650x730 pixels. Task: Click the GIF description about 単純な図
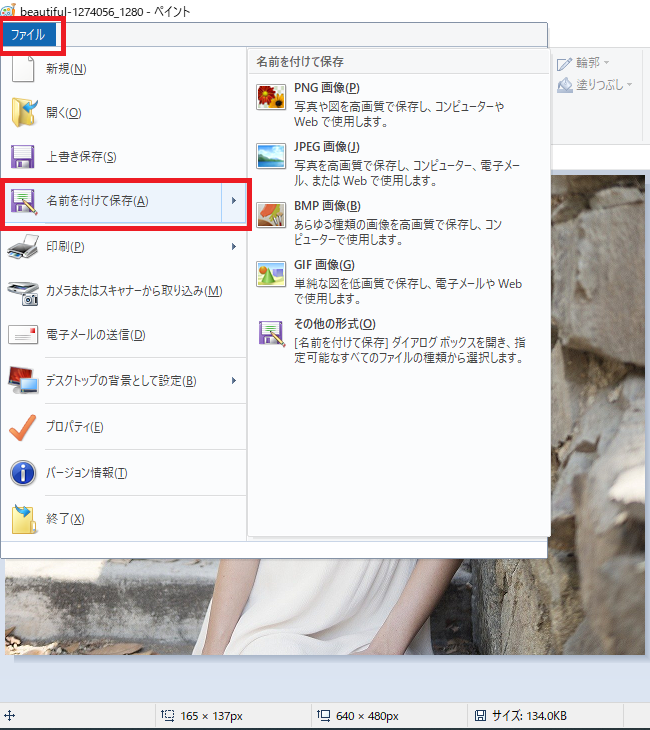408,291
